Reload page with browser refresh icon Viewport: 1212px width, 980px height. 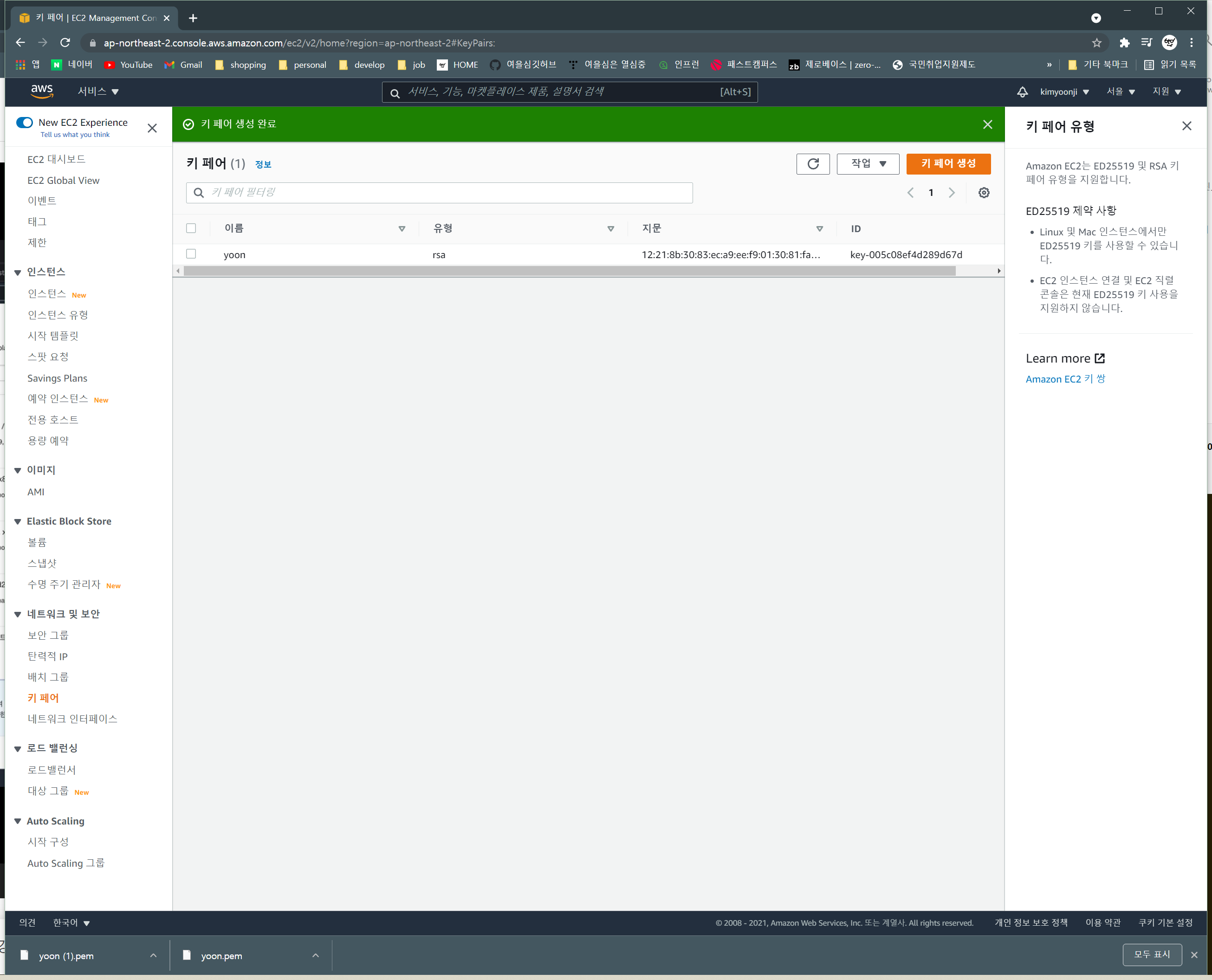click(65, 43)
